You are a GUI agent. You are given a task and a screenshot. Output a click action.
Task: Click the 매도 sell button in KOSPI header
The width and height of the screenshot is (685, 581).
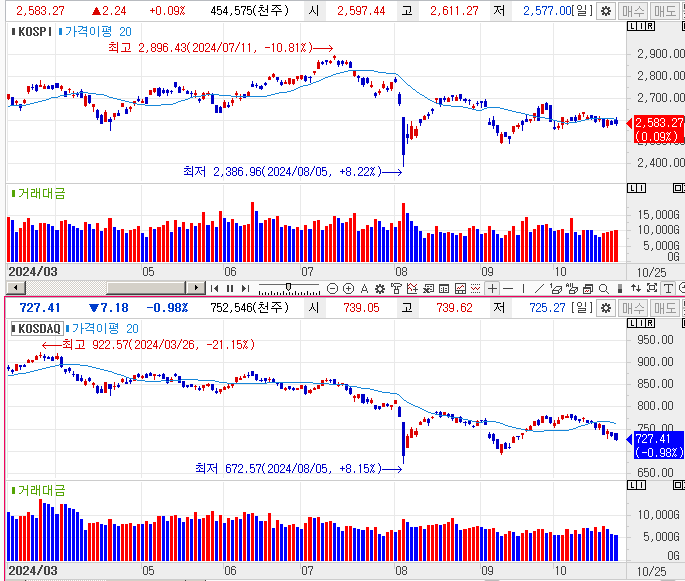click(664, 11)
